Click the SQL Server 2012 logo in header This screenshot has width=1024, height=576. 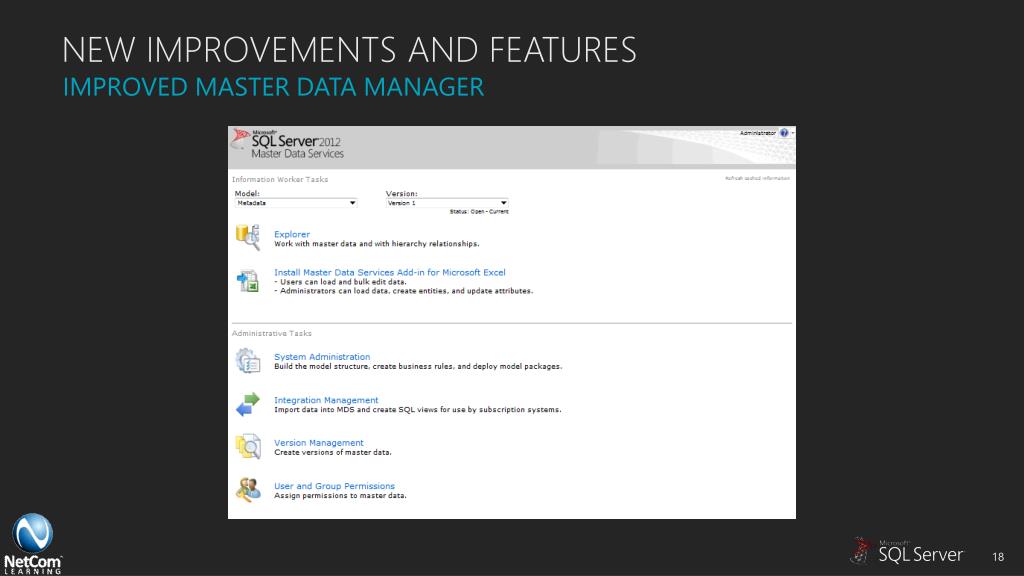pos(287,144)
